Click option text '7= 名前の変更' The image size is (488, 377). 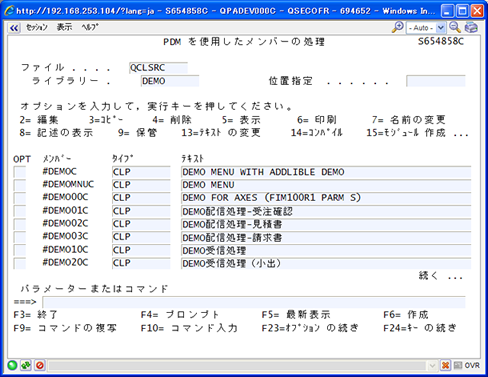pyautogui.click(x=408, y=120)
